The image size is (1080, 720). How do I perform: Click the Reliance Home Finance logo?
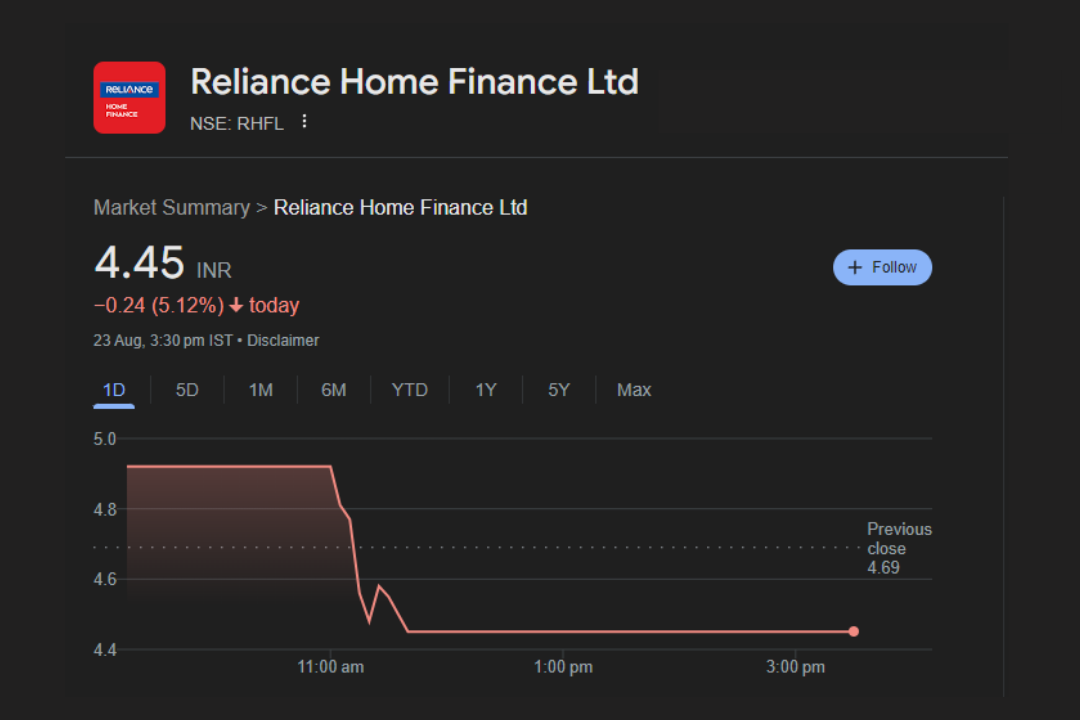pos(129,97)
